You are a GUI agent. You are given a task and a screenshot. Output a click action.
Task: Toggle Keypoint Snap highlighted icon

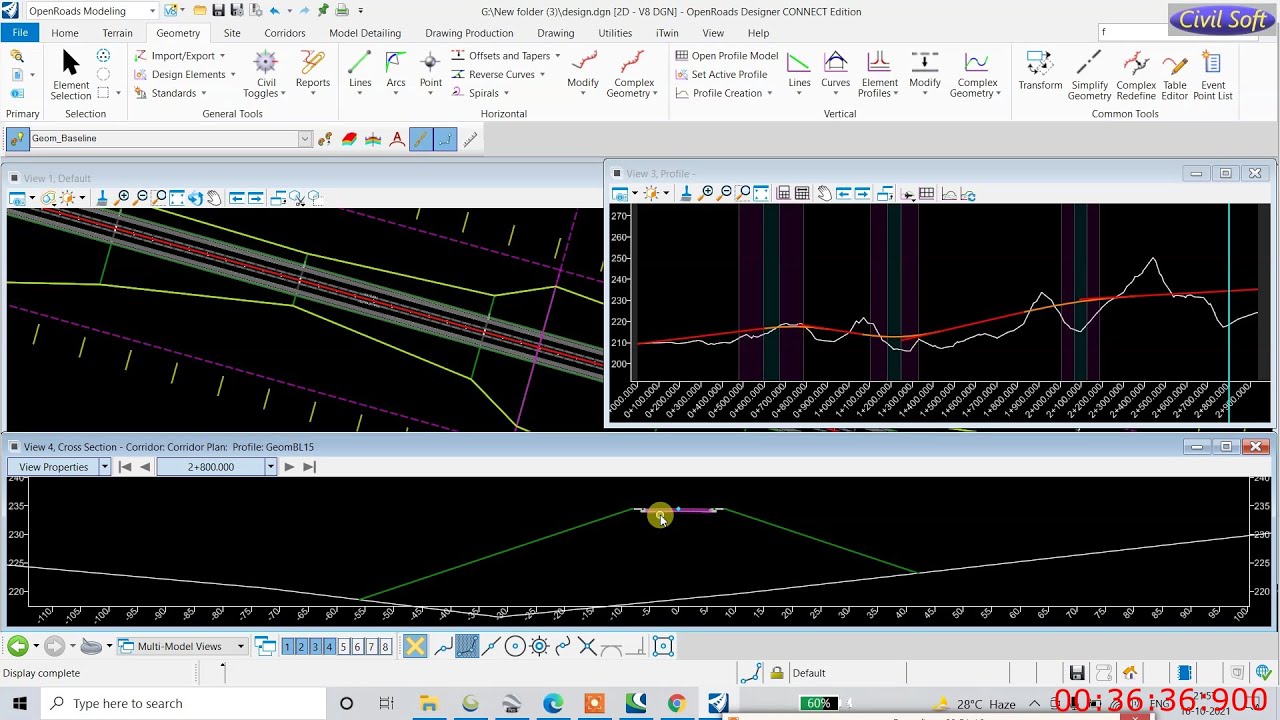point(467,646)
